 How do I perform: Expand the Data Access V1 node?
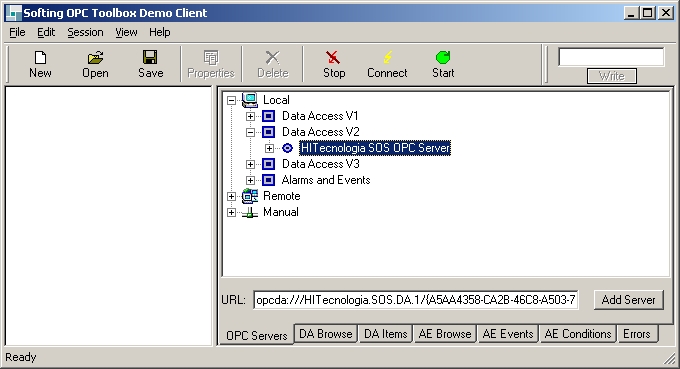(250, 116)
